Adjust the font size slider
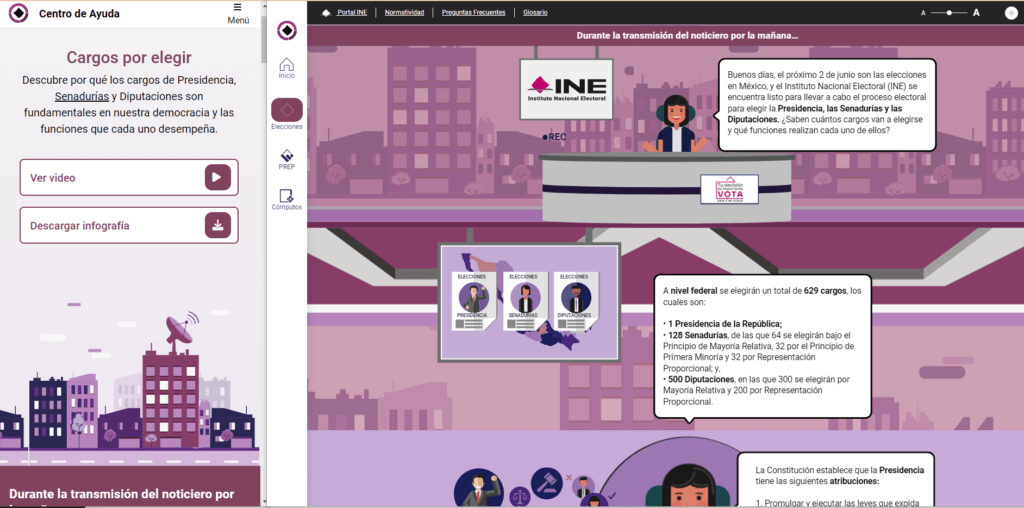This screenshot has width=1024, height=508. (x=950, y=13)
